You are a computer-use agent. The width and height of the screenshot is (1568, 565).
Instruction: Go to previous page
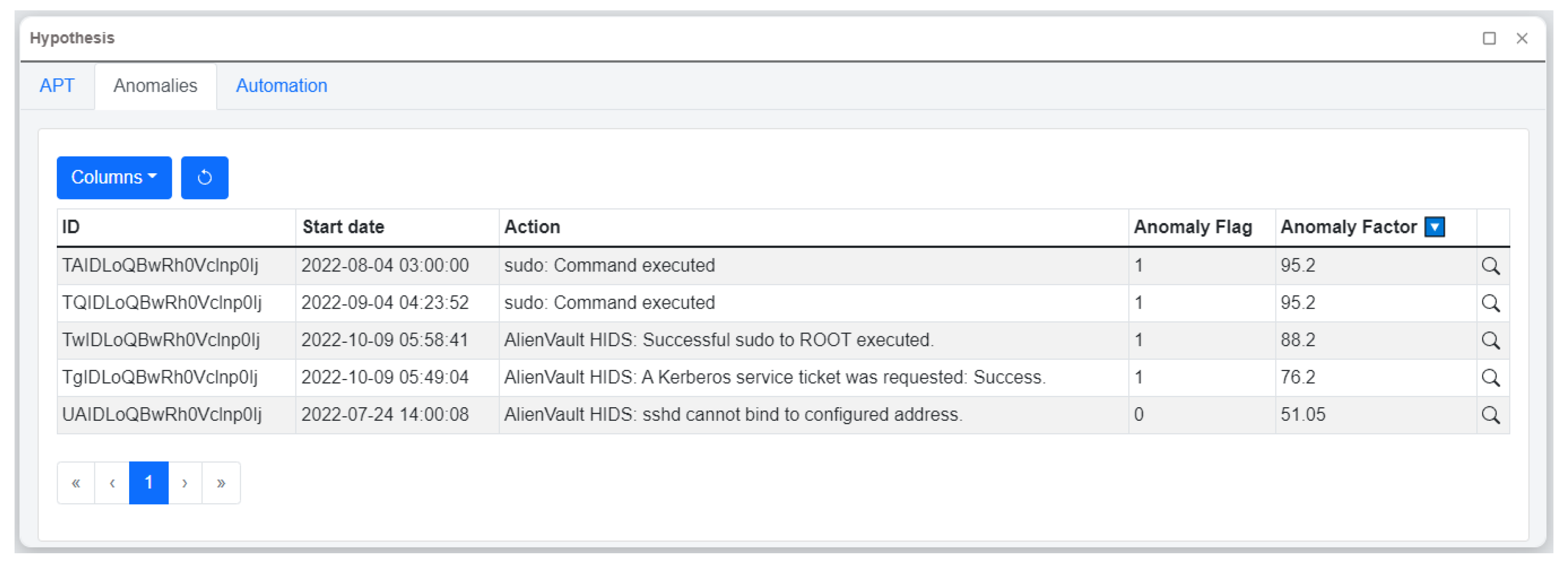click(112, 483)
